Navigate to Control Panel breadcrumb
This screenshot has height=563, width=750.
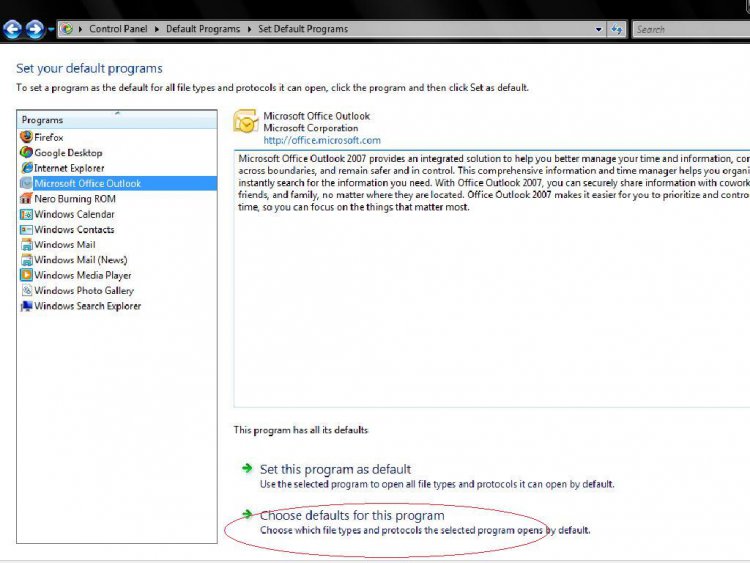(118, 29)
